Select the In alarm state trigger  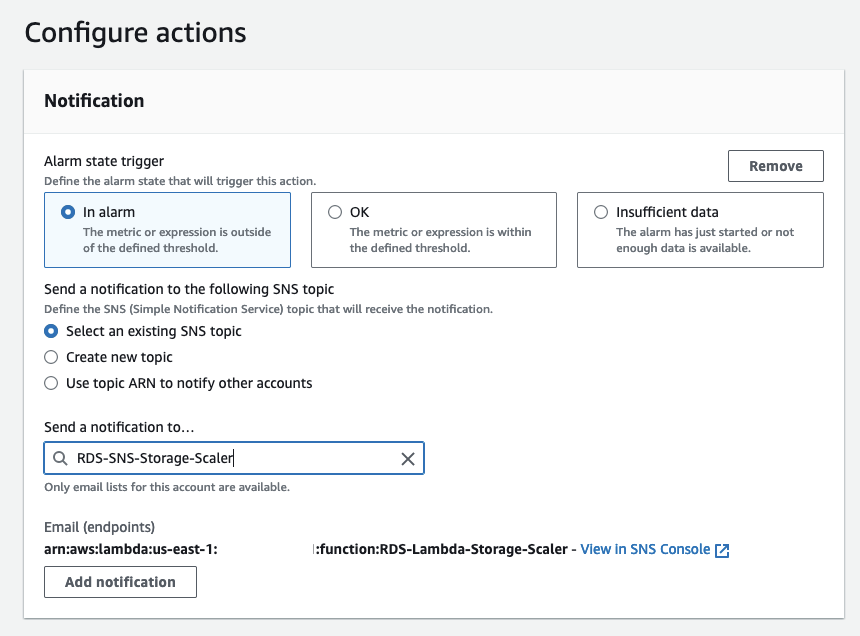(x=68, y=212)
